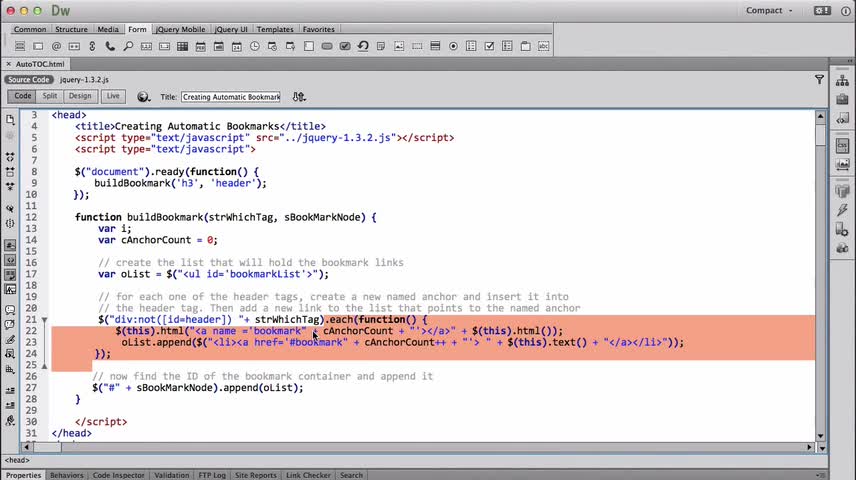The width and height of the screenshot is (856, 480).
Task: Toggle Live view mode
Action: (113, 96)
